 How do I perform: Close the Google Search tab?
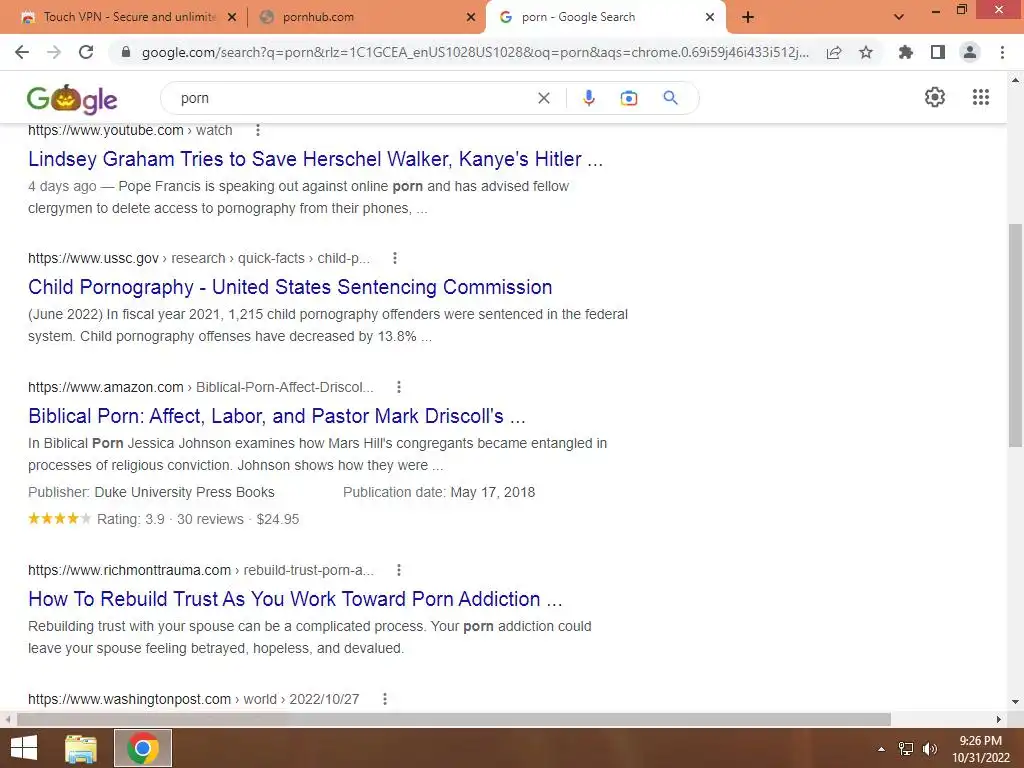[710, 17]
